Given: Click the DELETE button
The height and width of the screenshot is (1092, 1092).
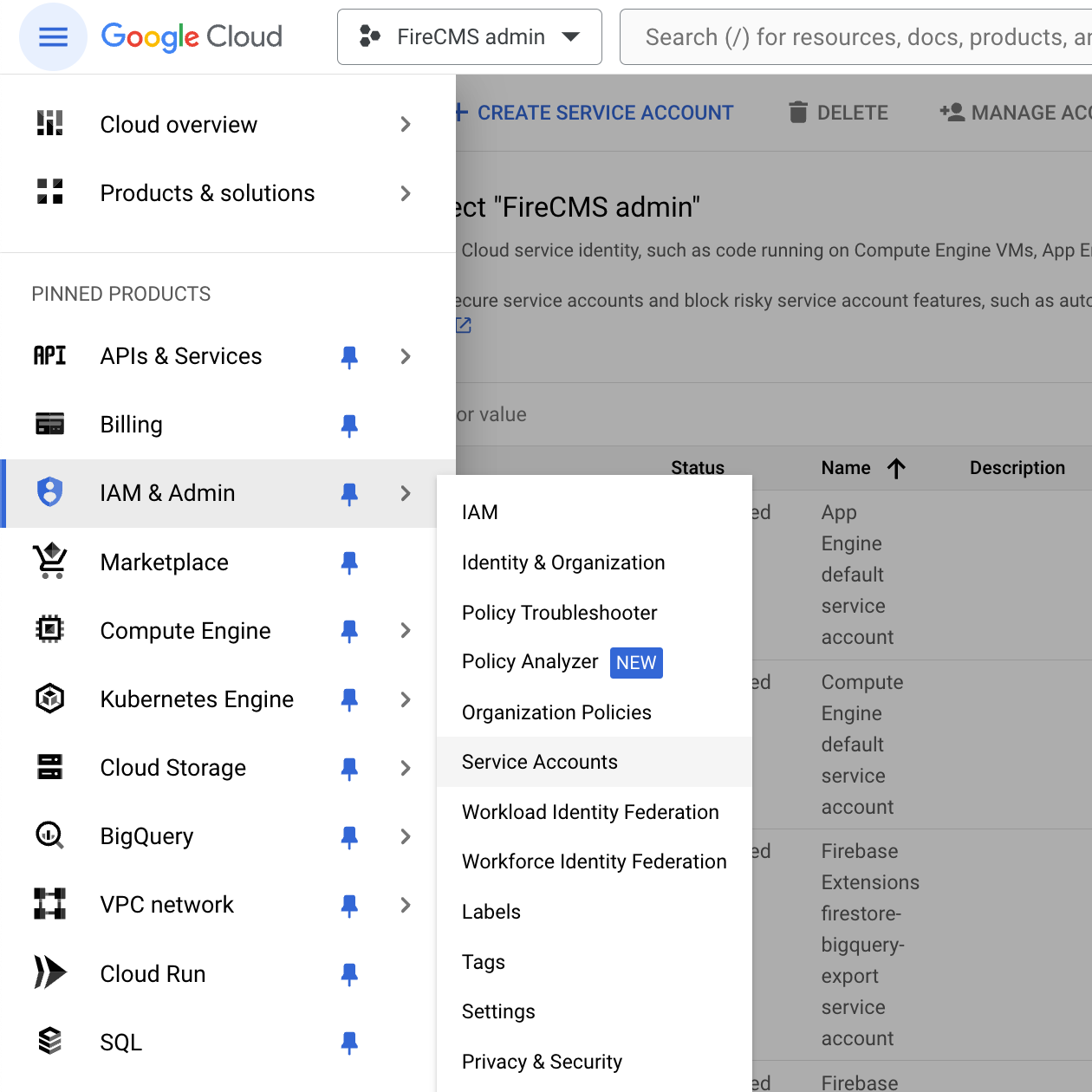Looking at the screenshot, I should 837,112.
